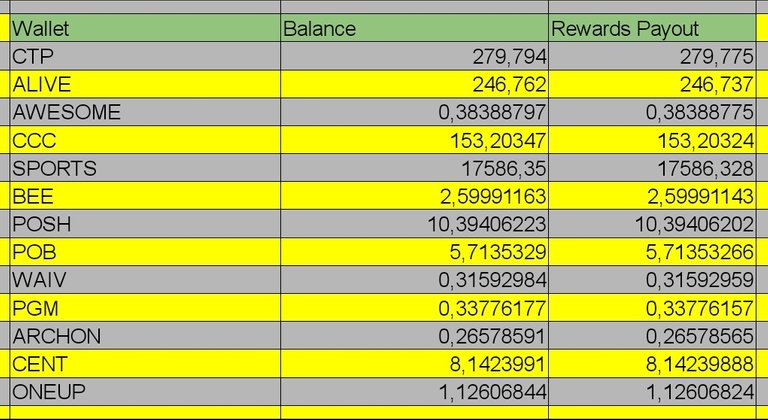Select balance cell 8,1423991
Image resolution: width=768 pixels, height=420 pixels.
point(414,364)
